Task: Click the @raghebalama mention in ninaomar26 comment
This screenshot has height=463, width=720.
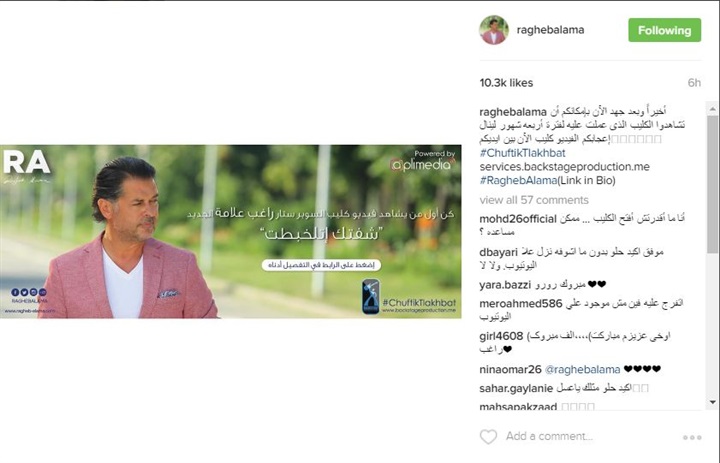Action: coord(582,369)
